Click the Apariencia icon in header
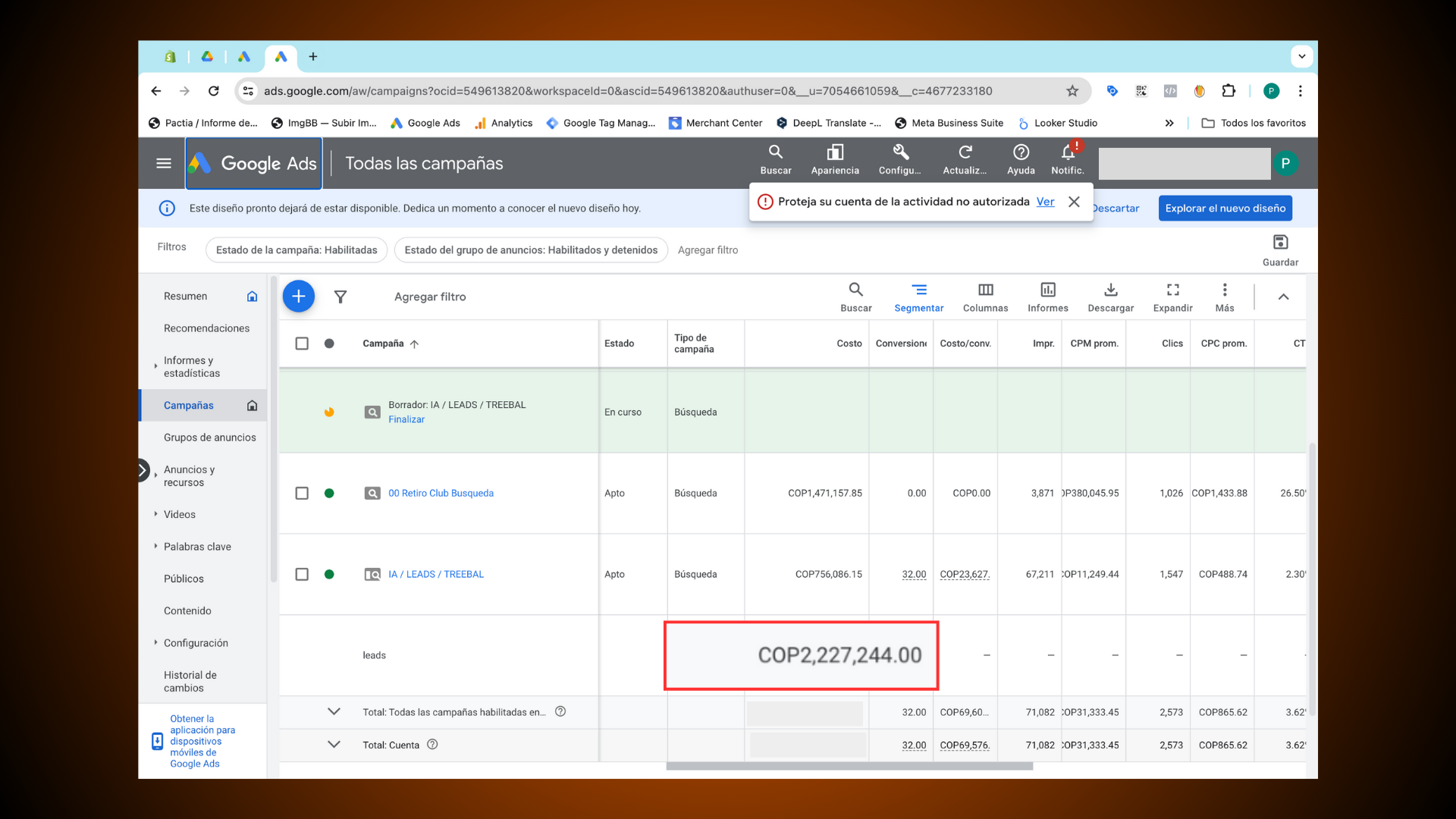 coord(834,153)
